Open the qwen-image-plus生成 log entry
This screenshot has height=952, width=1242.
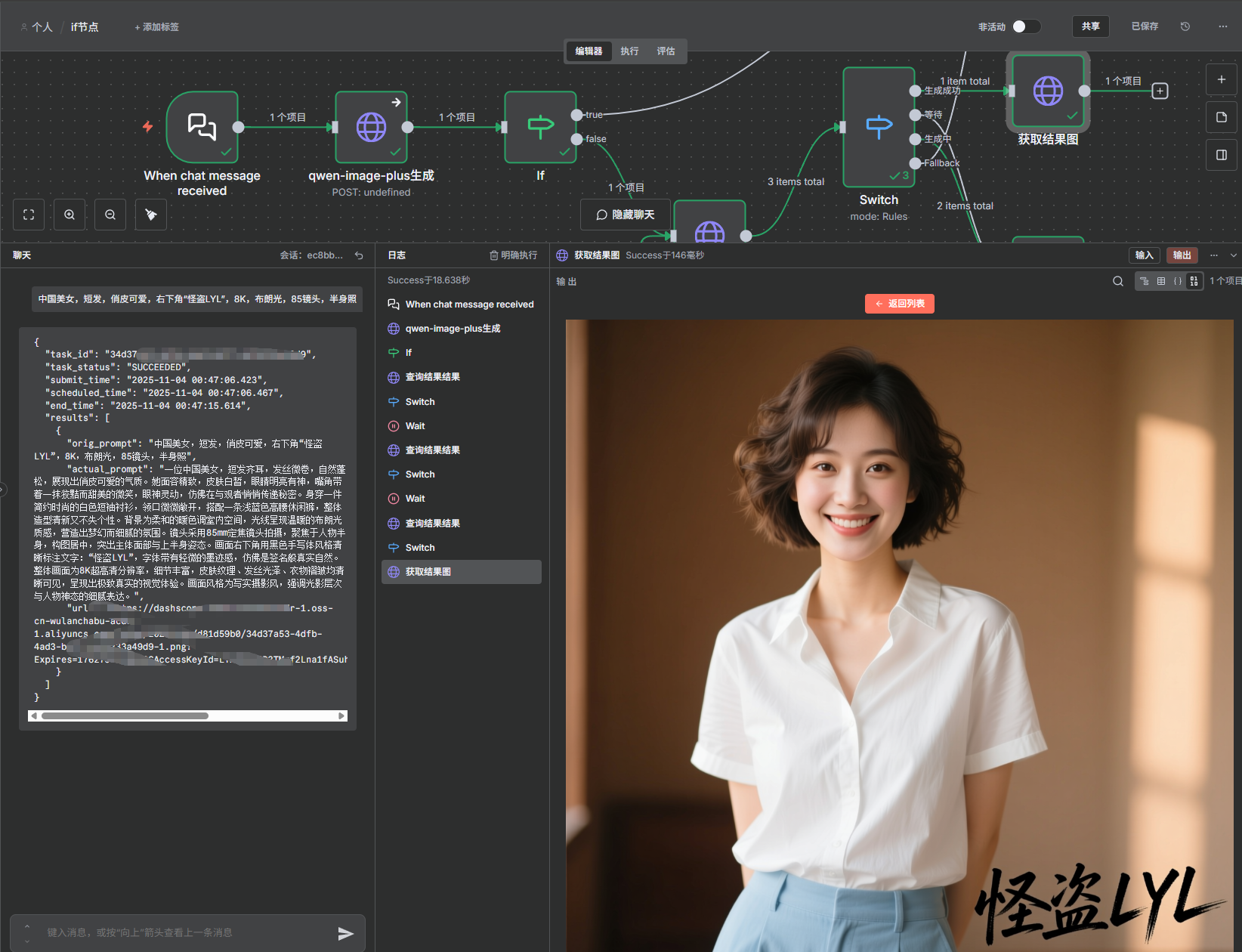(x=462, y=329)
